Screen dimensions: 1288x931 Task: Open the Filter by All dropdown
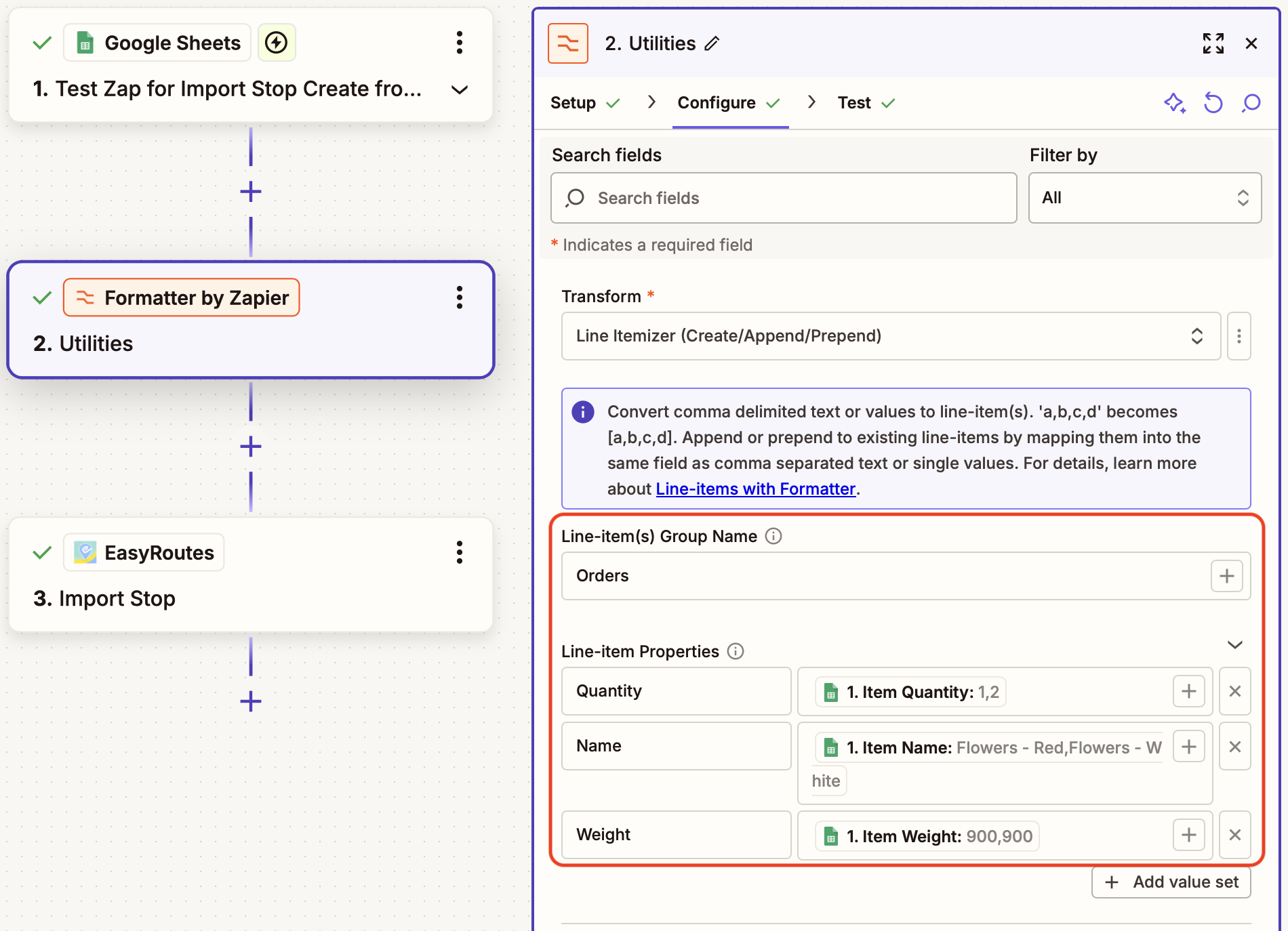coord(1145,198)
